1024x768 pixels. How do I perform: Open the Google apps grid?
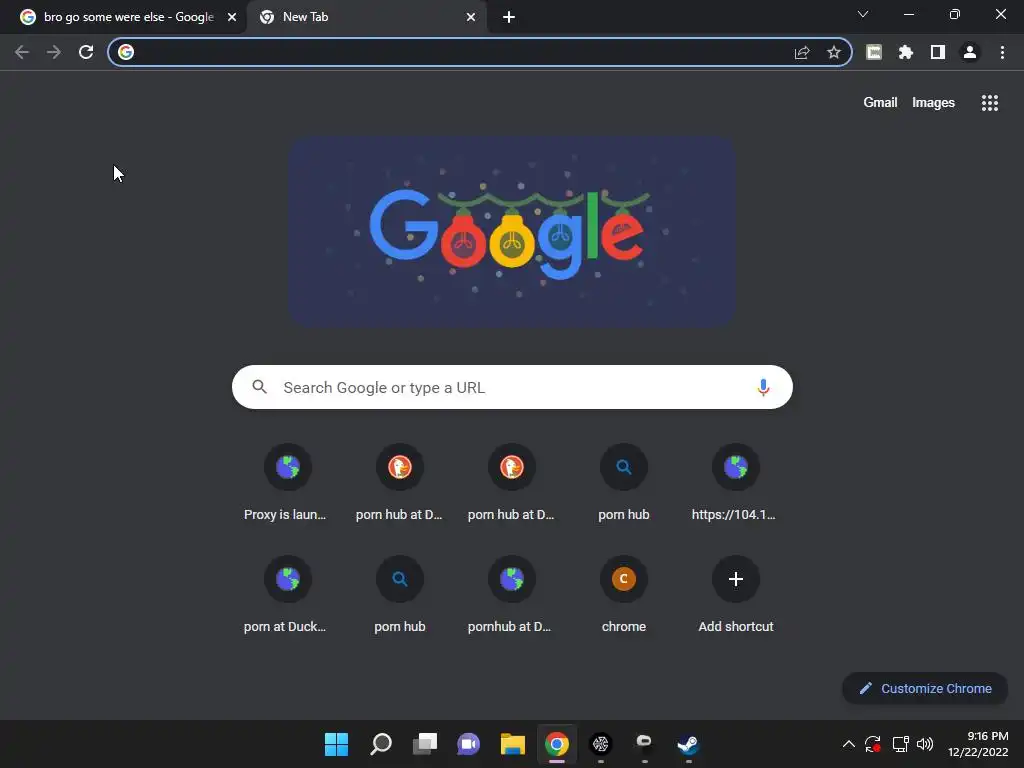[x=989, y=103]
